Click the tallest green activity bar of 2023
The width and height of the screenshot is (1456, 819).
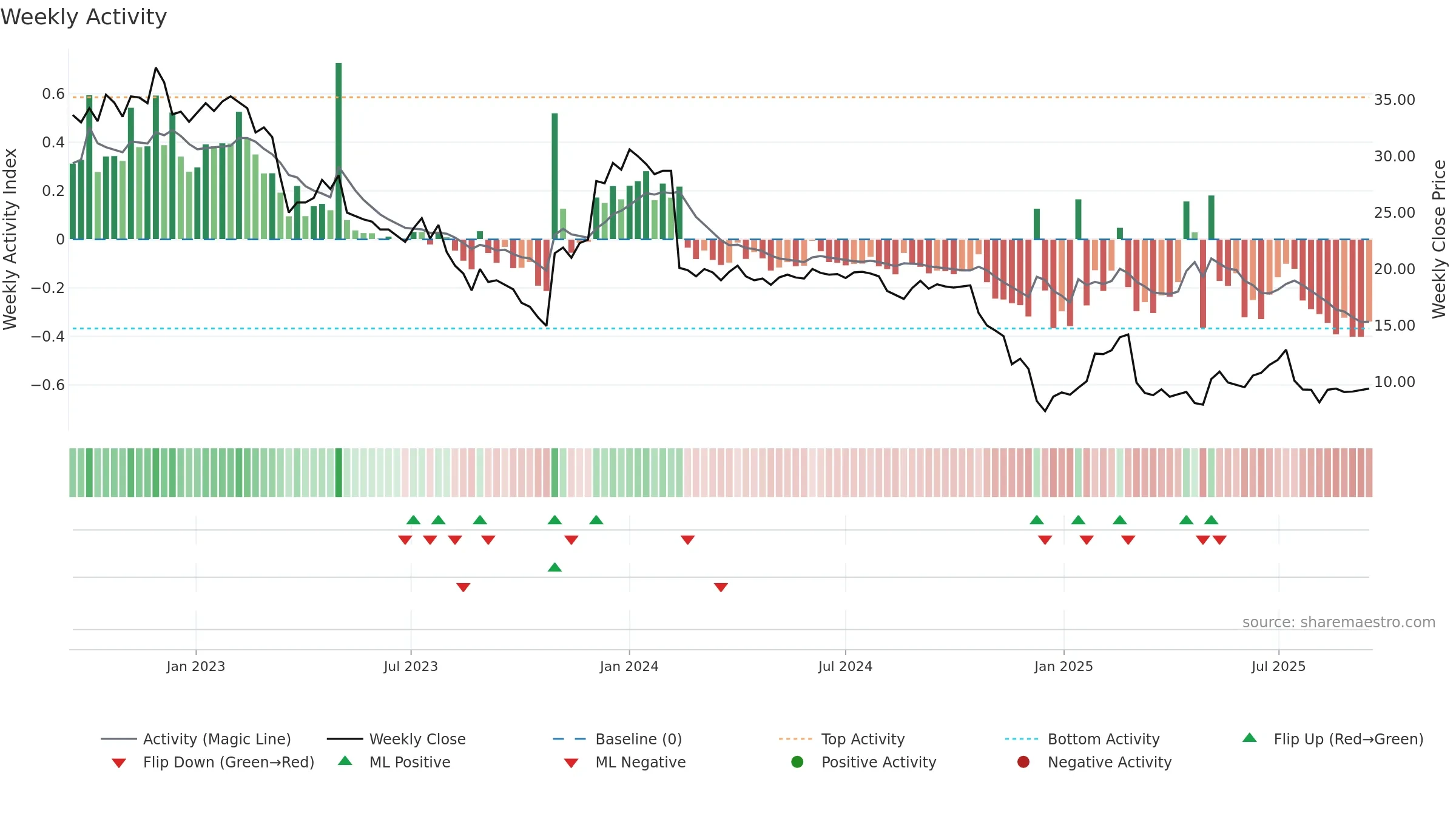tap(339, 150)
